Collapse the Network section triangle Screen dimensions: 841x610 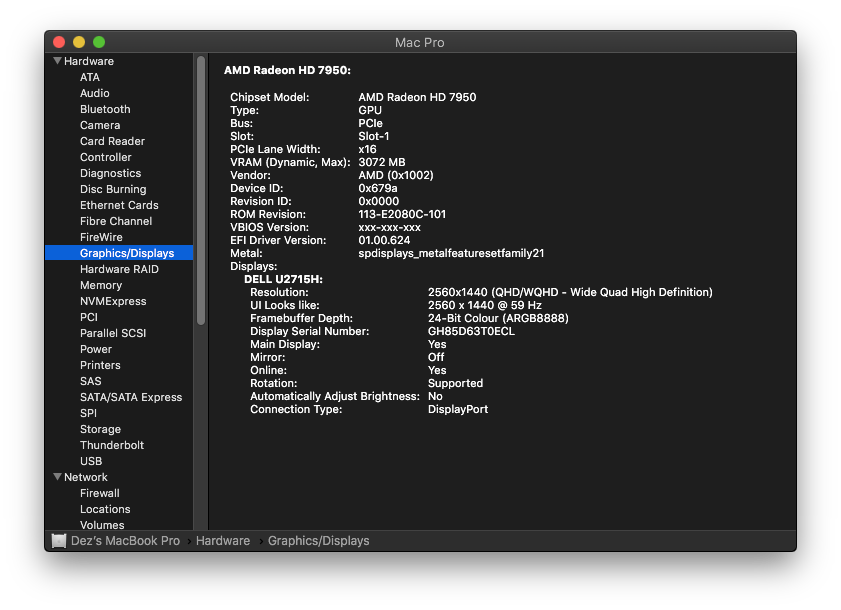57,476
